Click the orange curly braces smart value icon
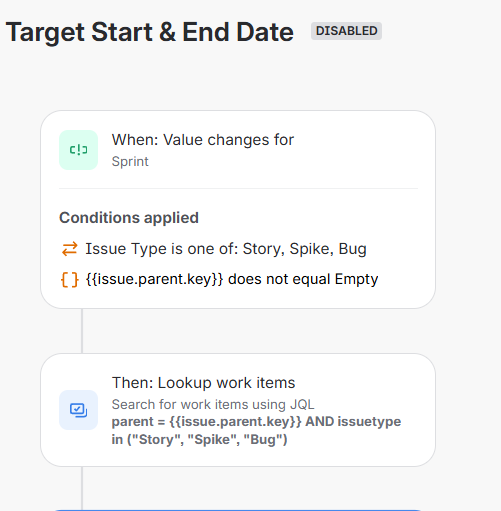501x511 pixels. 69,279
